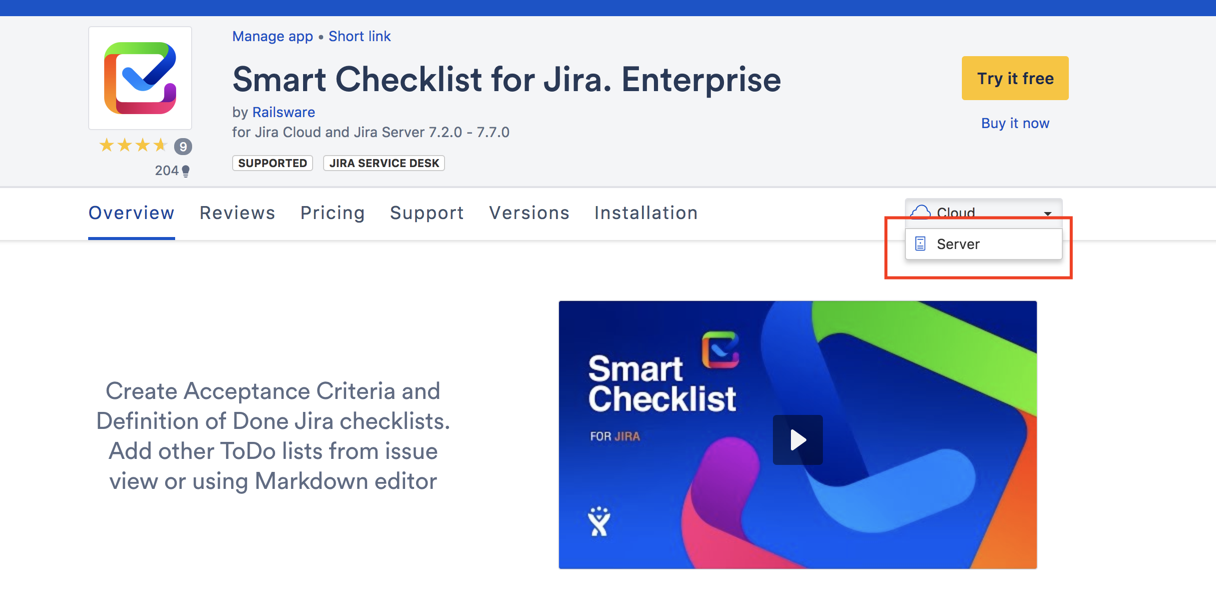Viewport: 1216px width, 592px height.
Task: Play the Smart Checklist video
Action: click(x=798, y=440)
